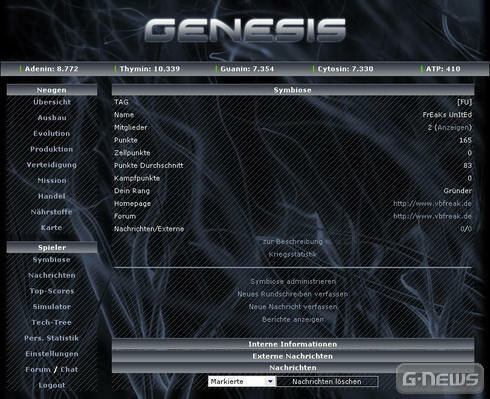Go to Einstellungen

point(52,353)
